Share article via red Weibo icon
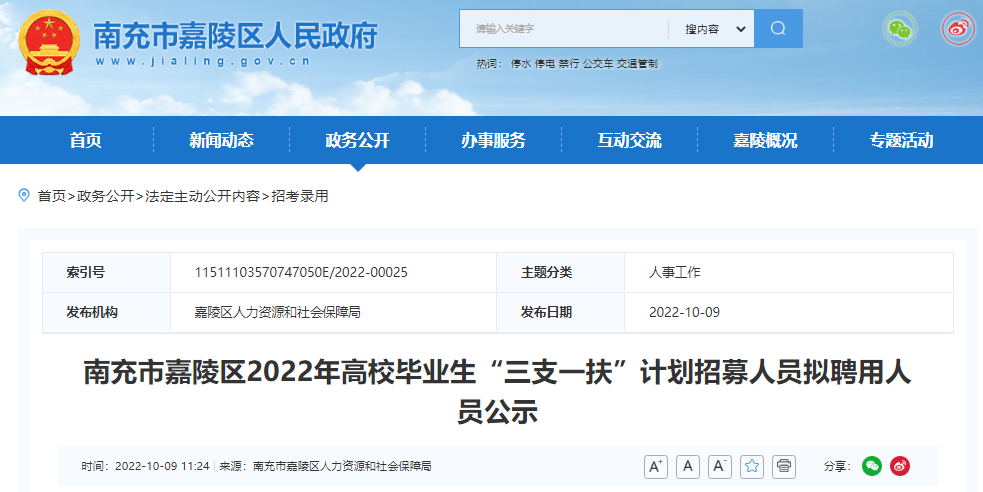The image size is (983, 492). tap(900, 466)
